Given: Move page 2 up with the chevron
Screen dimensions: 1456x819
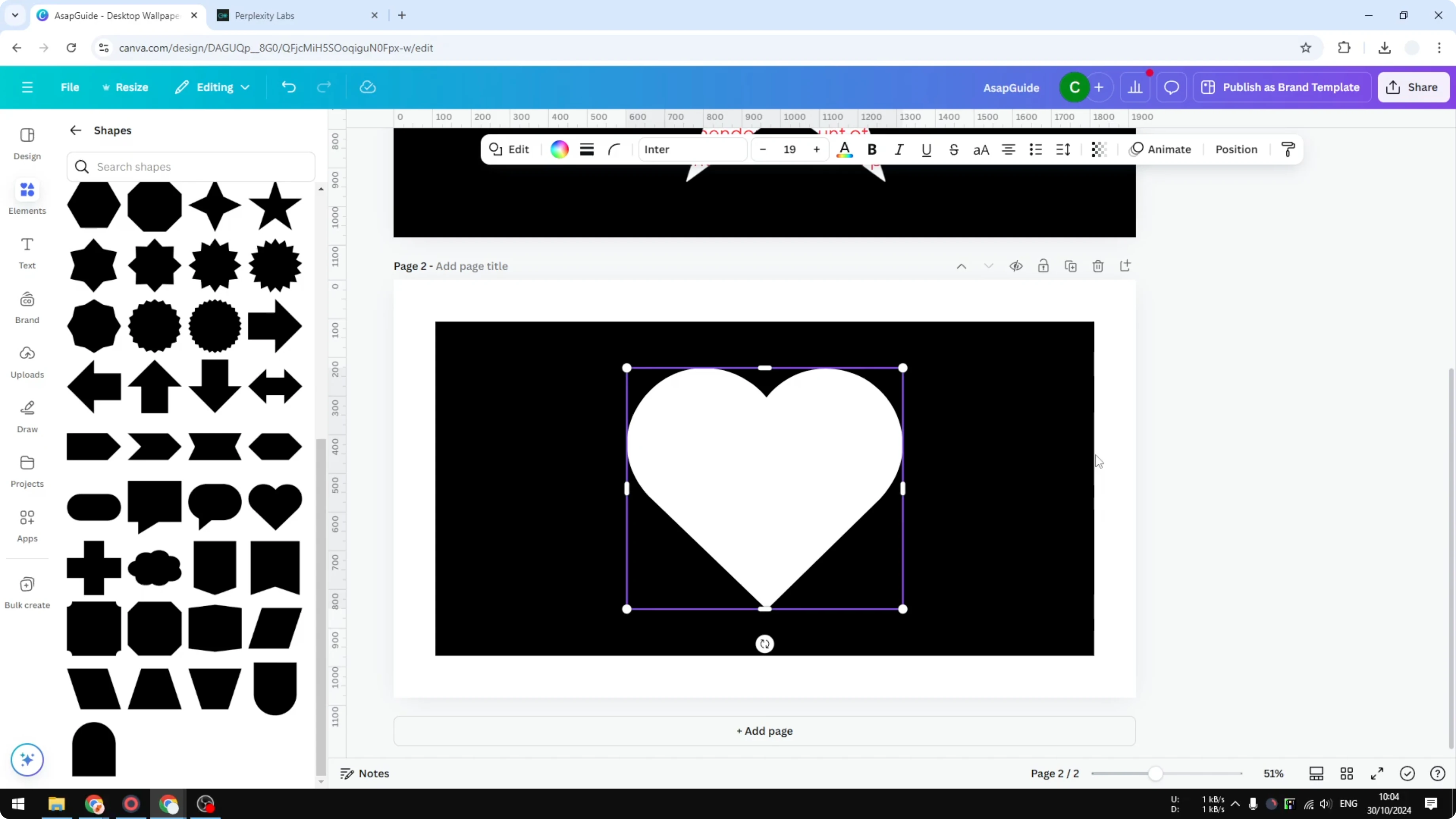Looking at the screenshot, I should pyautogui.click(x=962, y=265).
